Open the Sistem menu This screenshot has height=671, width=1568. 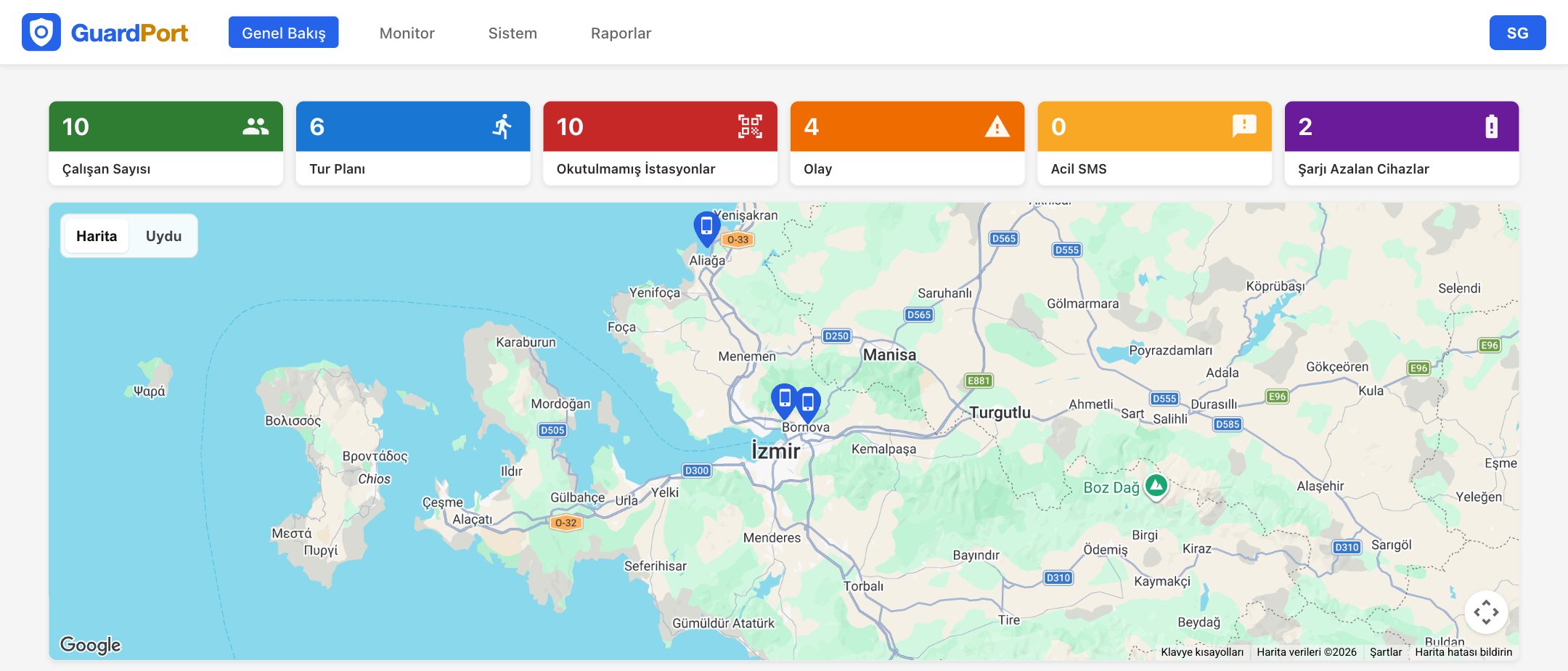(513, 33)
